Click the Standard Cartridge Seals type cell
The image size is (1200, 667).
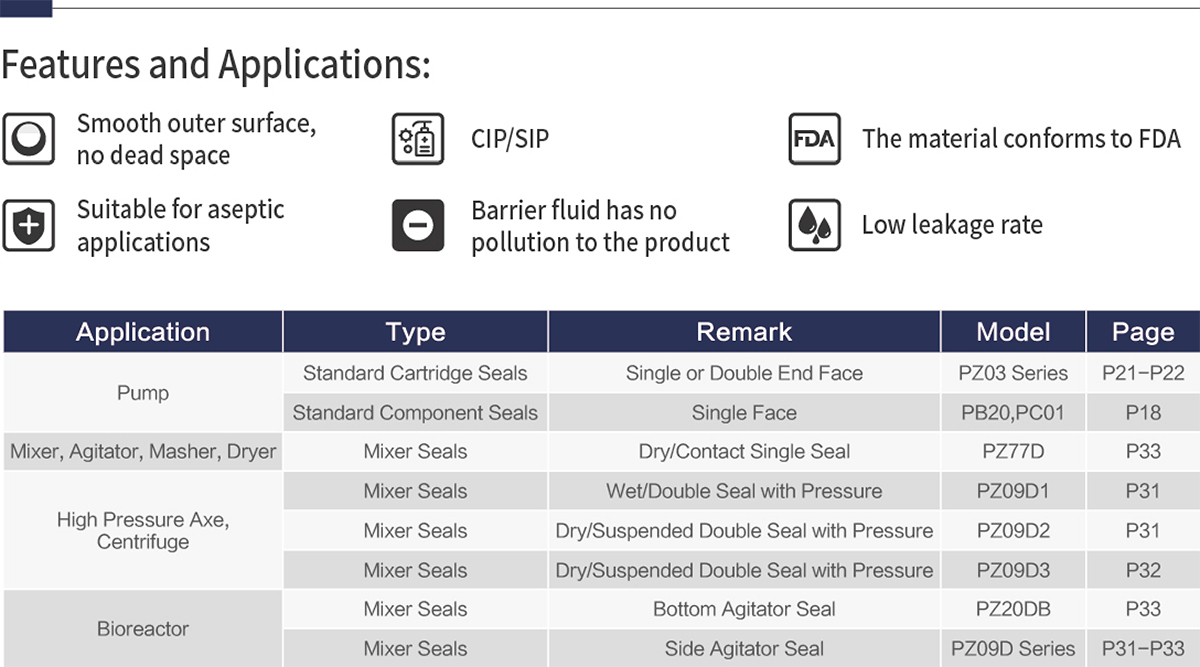tap(415, 374)
